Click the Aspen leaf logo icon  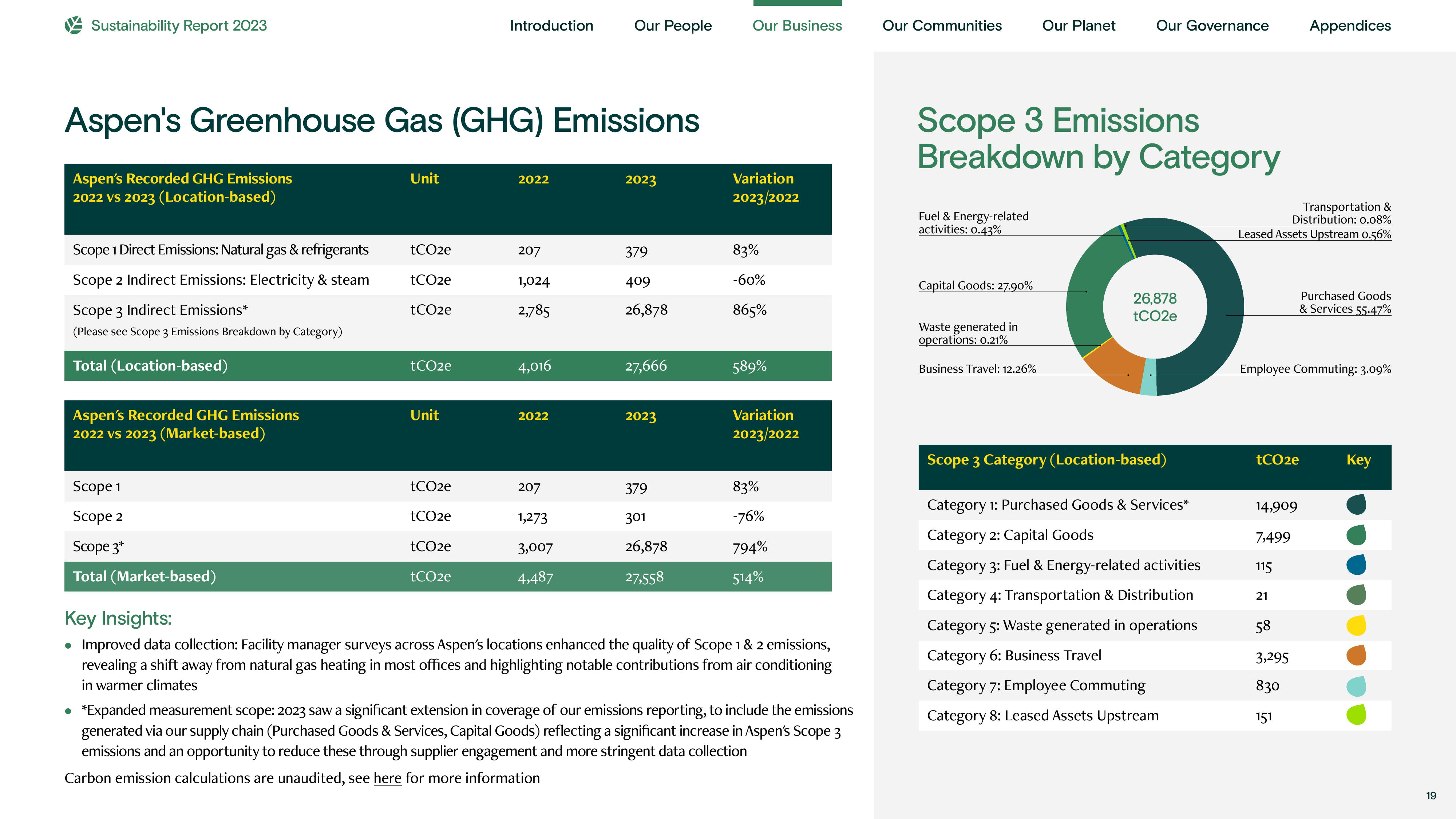(74, 25)
